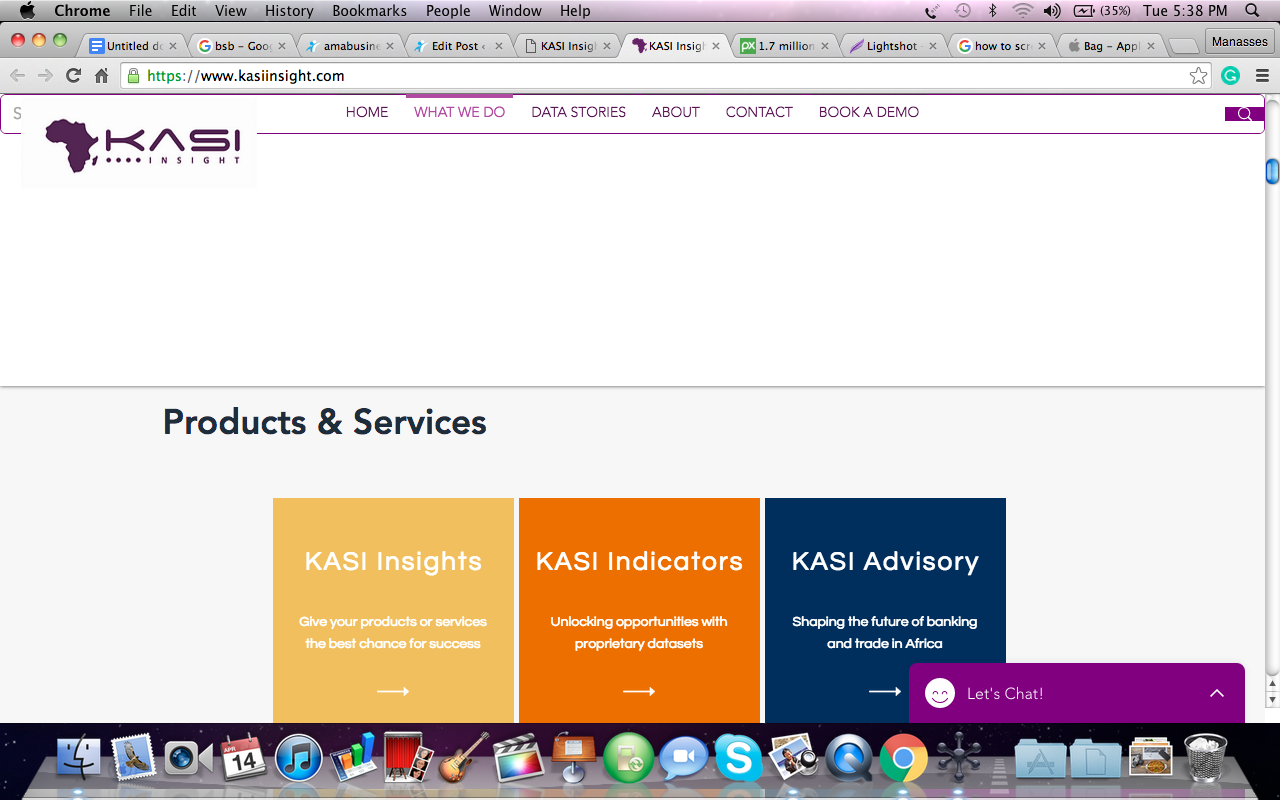Open the Apple menu
This screenshot has height=800, width=1280.
[x=27, y=11]
